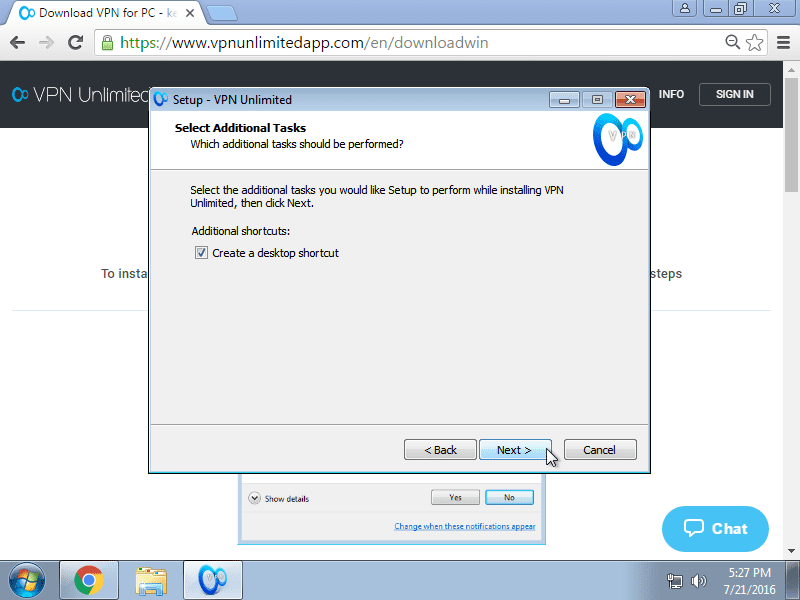This screenshot has height=600, width=800.
Task: Uncheck Create a desktop shortcut
Action: click(202, 252)
